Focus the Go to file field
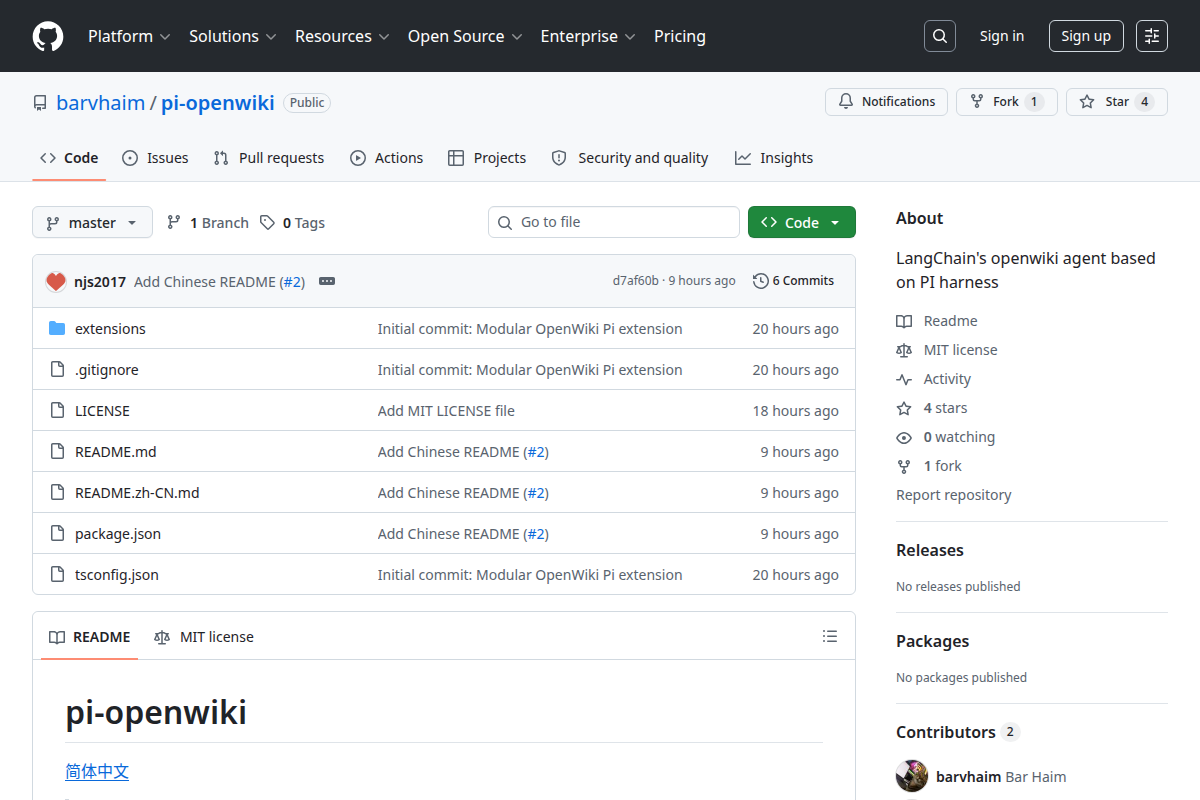The width and height of the screenshot is (1200, 800). [614, 222]
